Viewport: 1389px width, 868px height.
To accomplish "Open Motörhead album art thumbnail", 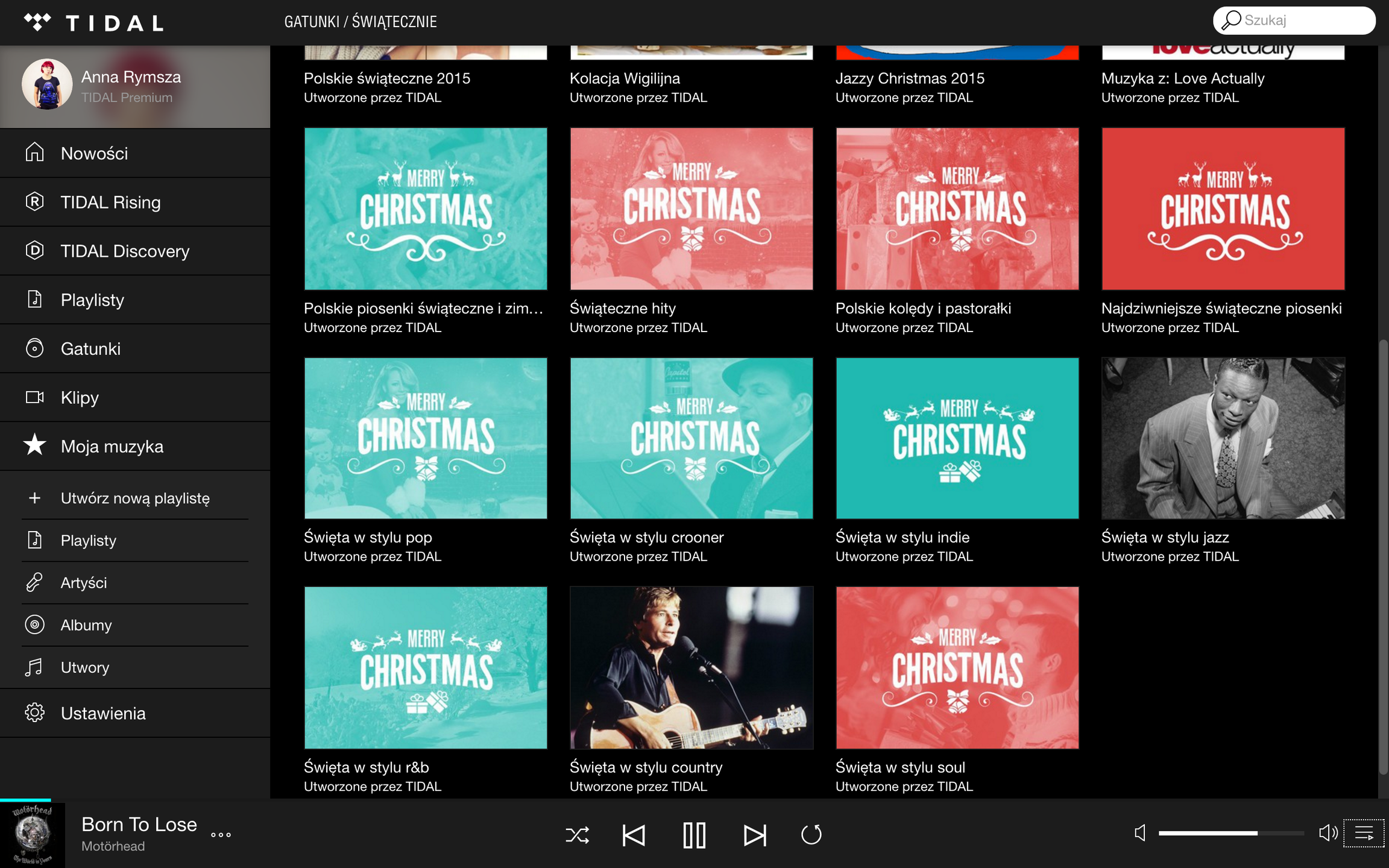I will click(33, 835).
